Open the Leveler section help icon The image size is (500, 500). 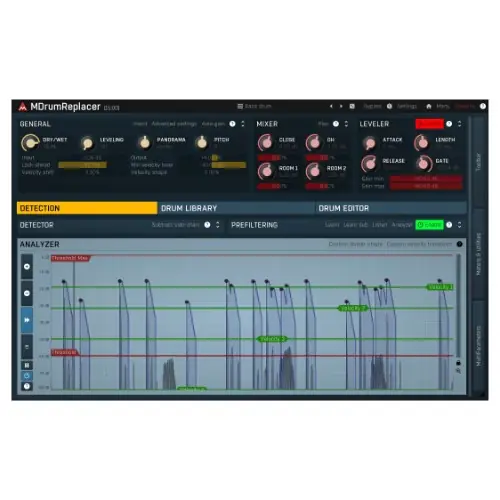(449, 124)
